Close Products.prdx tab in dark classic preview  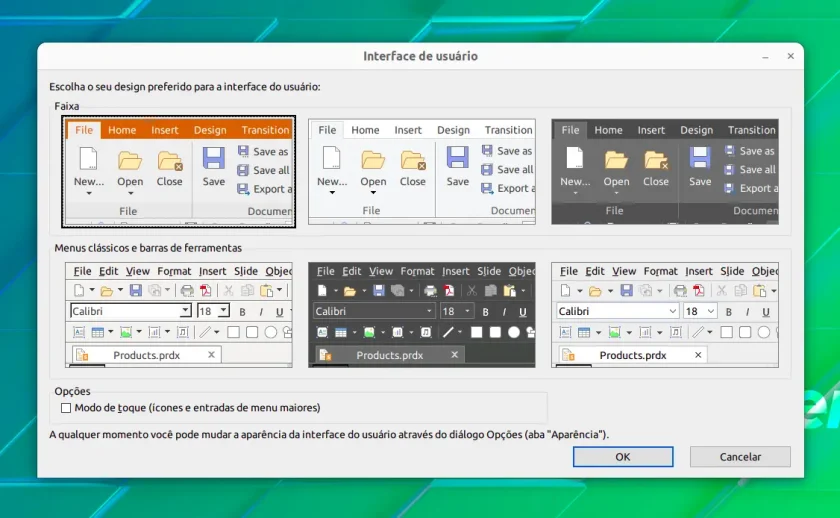click(x=454, y=355)
